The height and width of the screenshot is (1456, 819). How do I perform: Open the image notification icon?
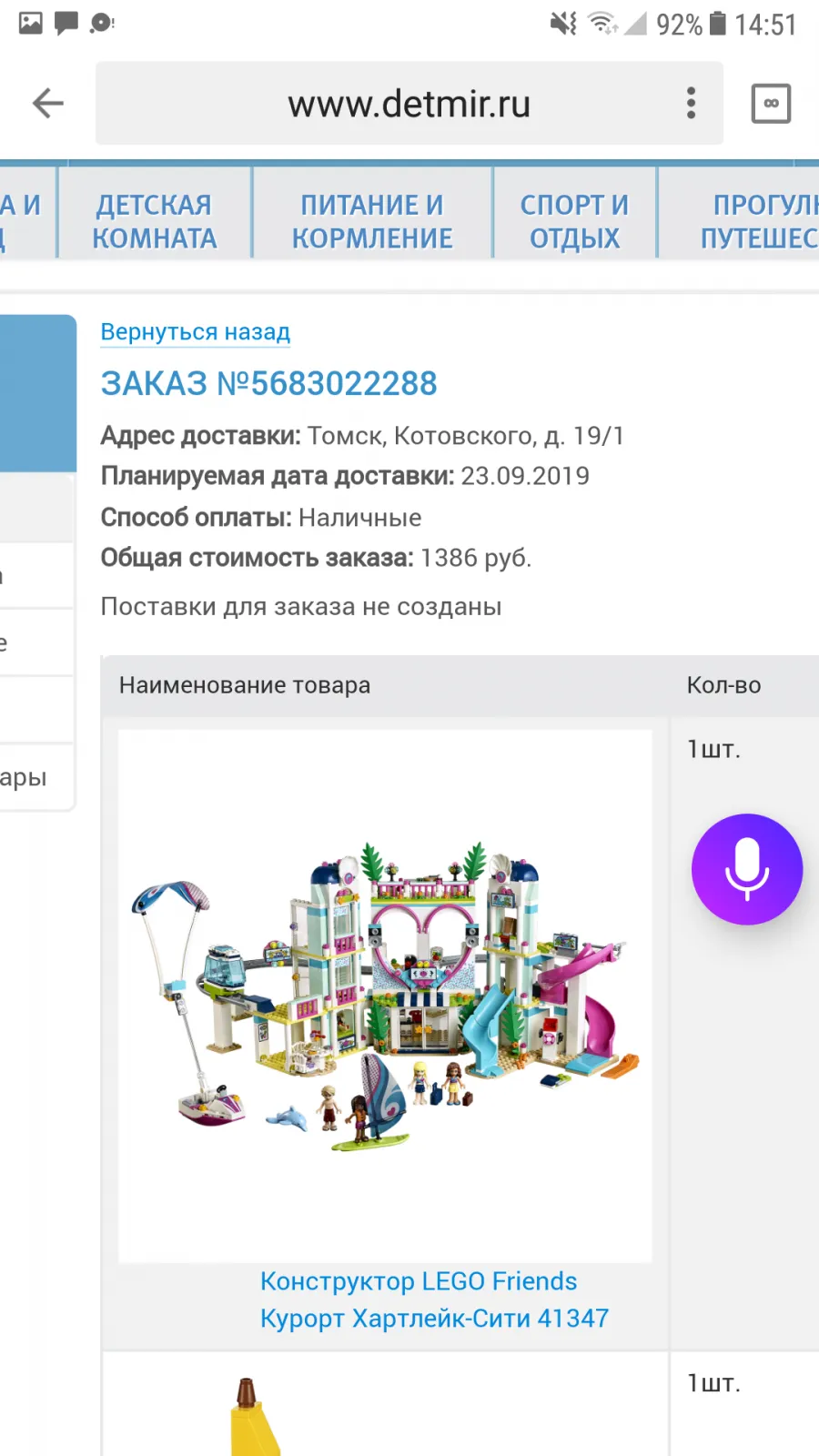[31, 23]
